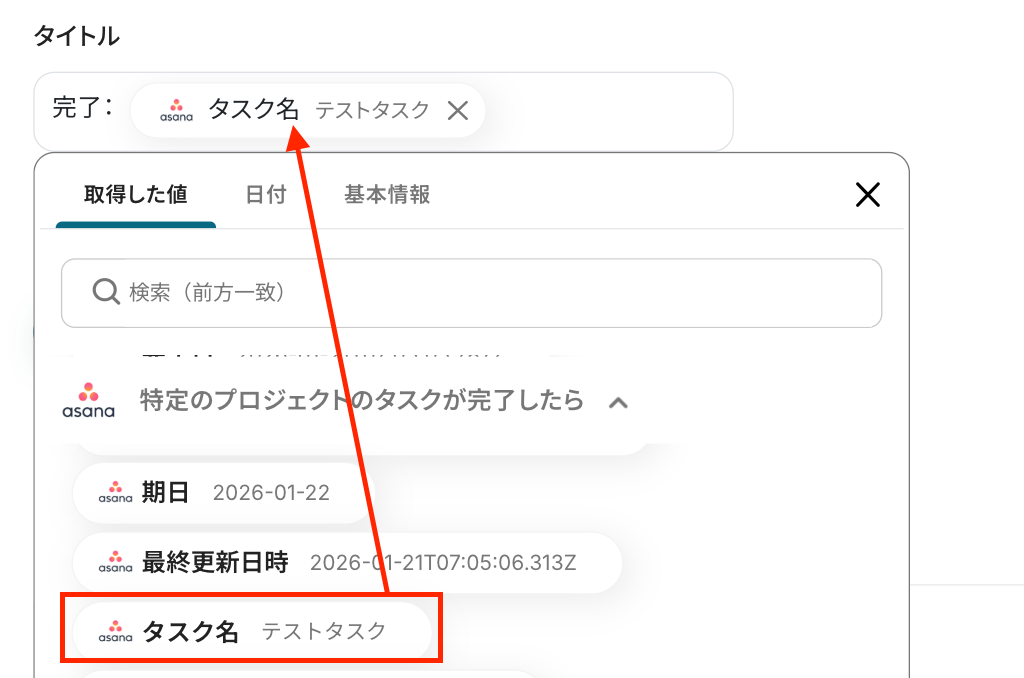
Task: Collapse the asana trigger section with the chevron
Action: coord(618,402)
